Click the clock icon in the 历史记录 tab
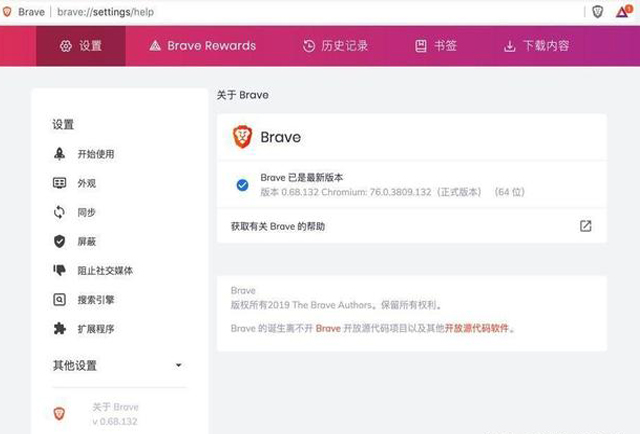The width and height of the screenshot is (640, 434). tap(309, 46)
